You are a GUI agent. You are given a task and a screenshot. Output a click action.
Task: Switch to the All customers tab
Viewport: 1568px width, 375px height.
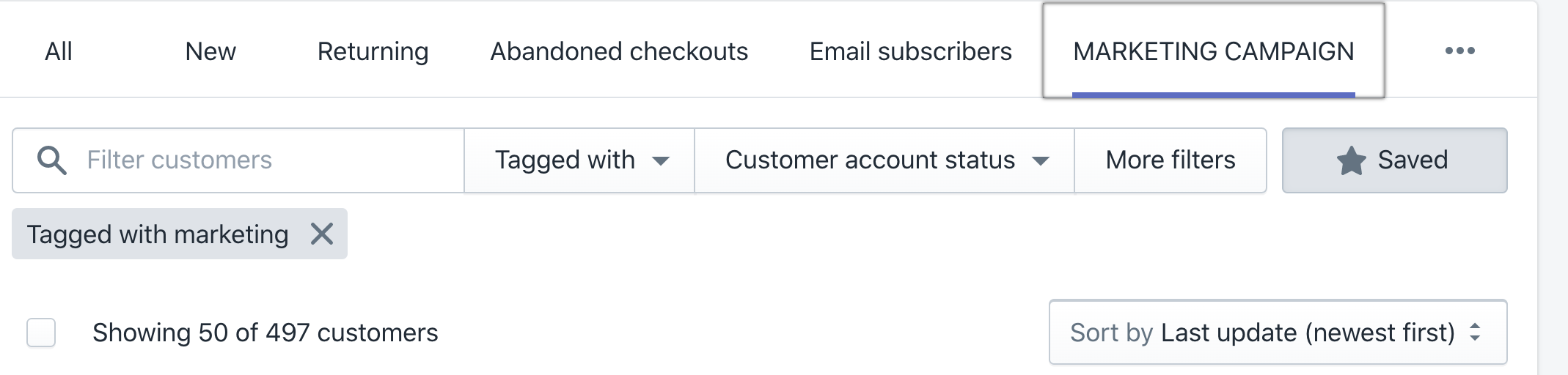pos(59,51)
